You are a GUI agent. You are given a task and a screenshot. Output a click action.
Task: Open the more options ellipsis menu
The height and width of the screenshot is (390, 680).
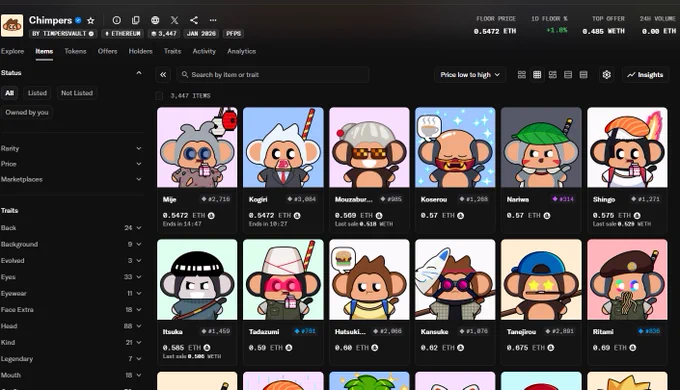pyautogui.click(x=213, y=20)
